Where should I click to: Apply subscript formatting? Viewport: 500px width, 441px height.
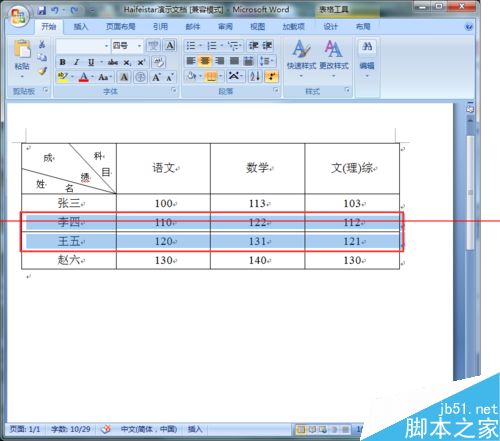coord(127,62)
